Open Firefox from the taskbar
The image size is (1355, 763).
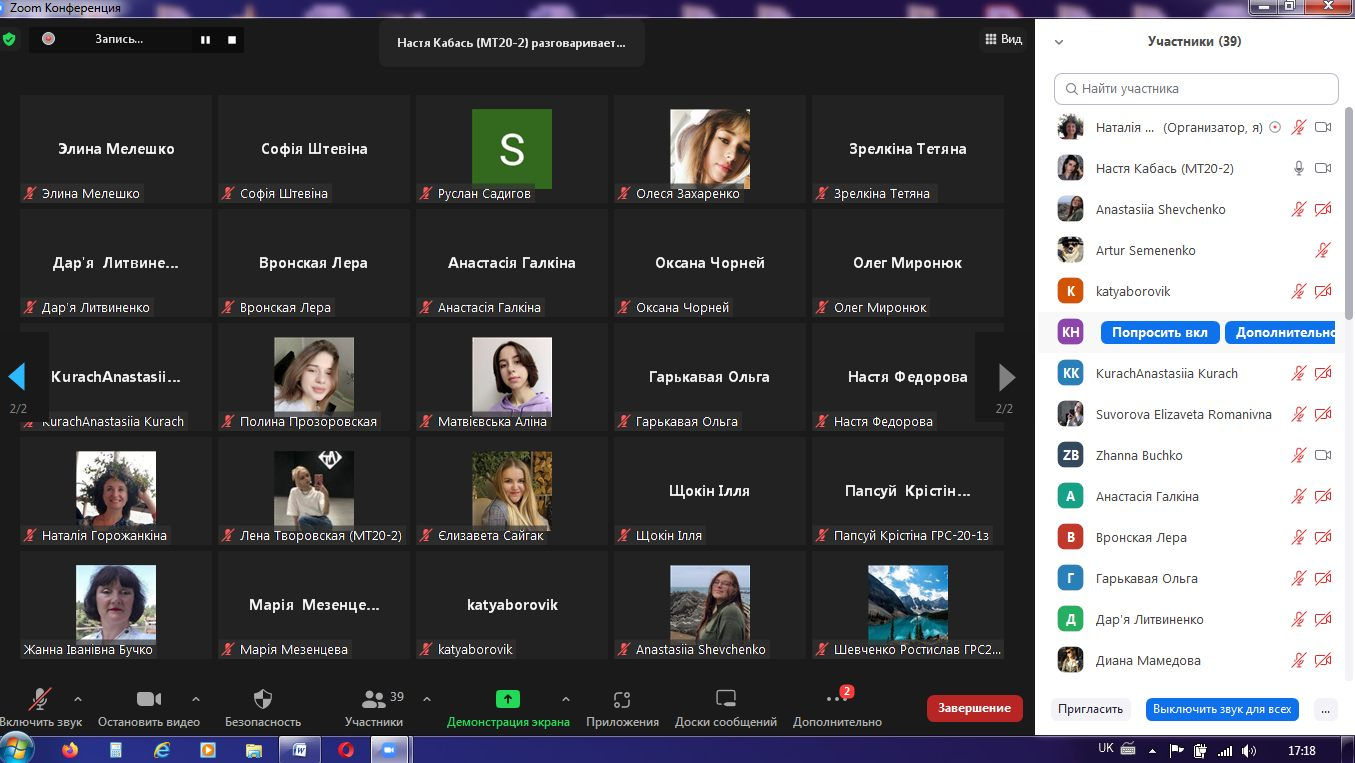70,749
